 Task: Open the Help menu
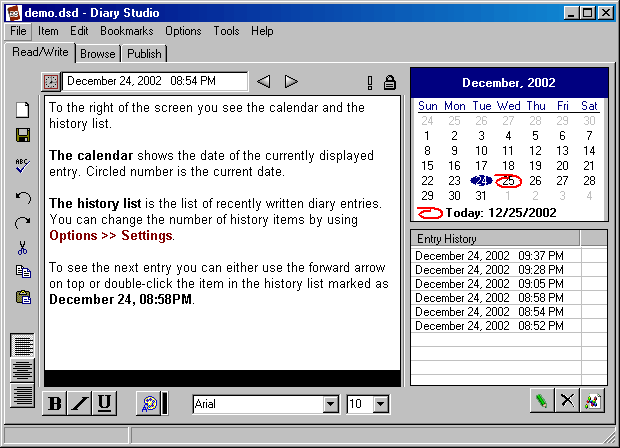262,31
